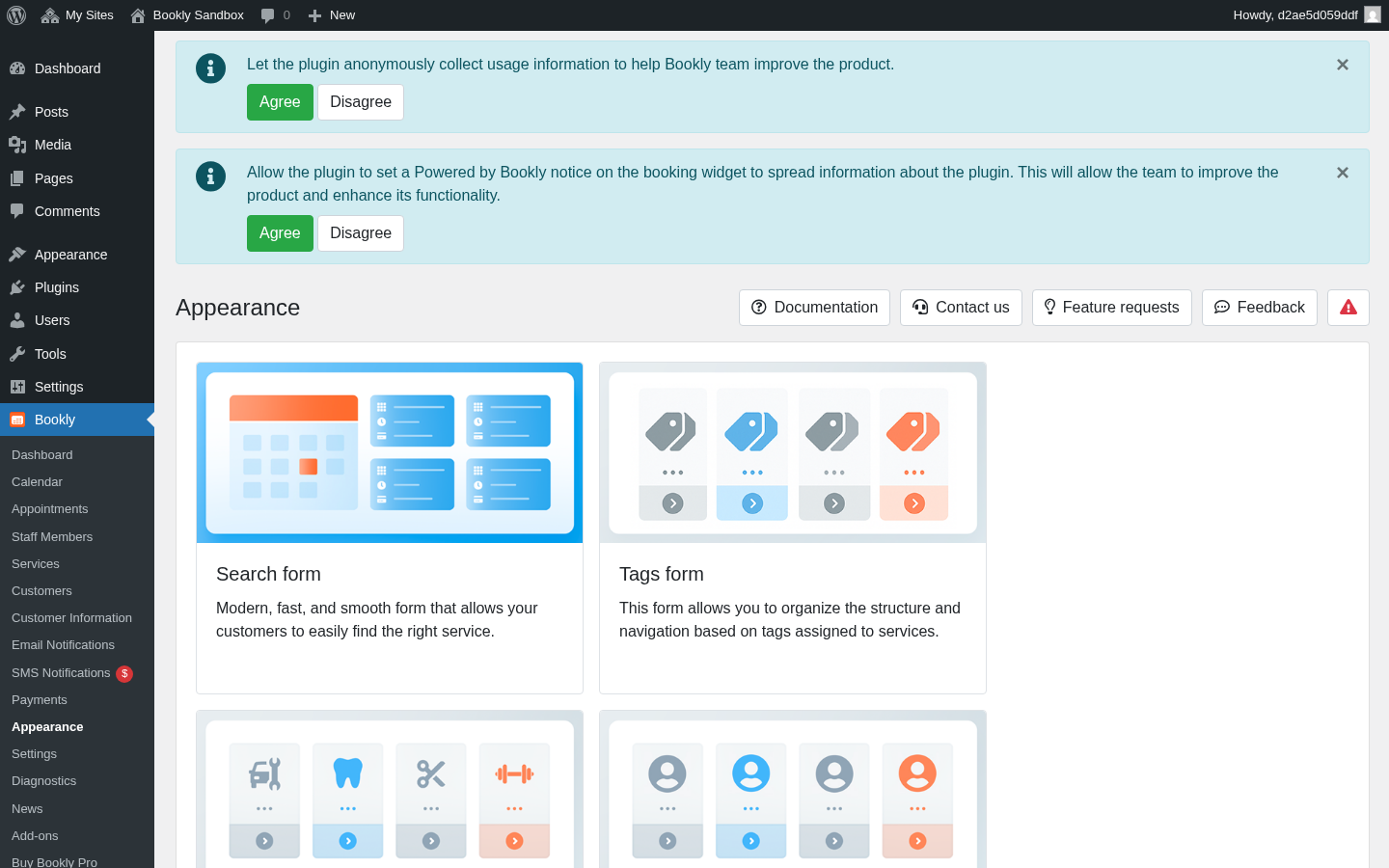This screenshot has width=1389, height=868.
Task: Open the New content menu
Action: 331,15
